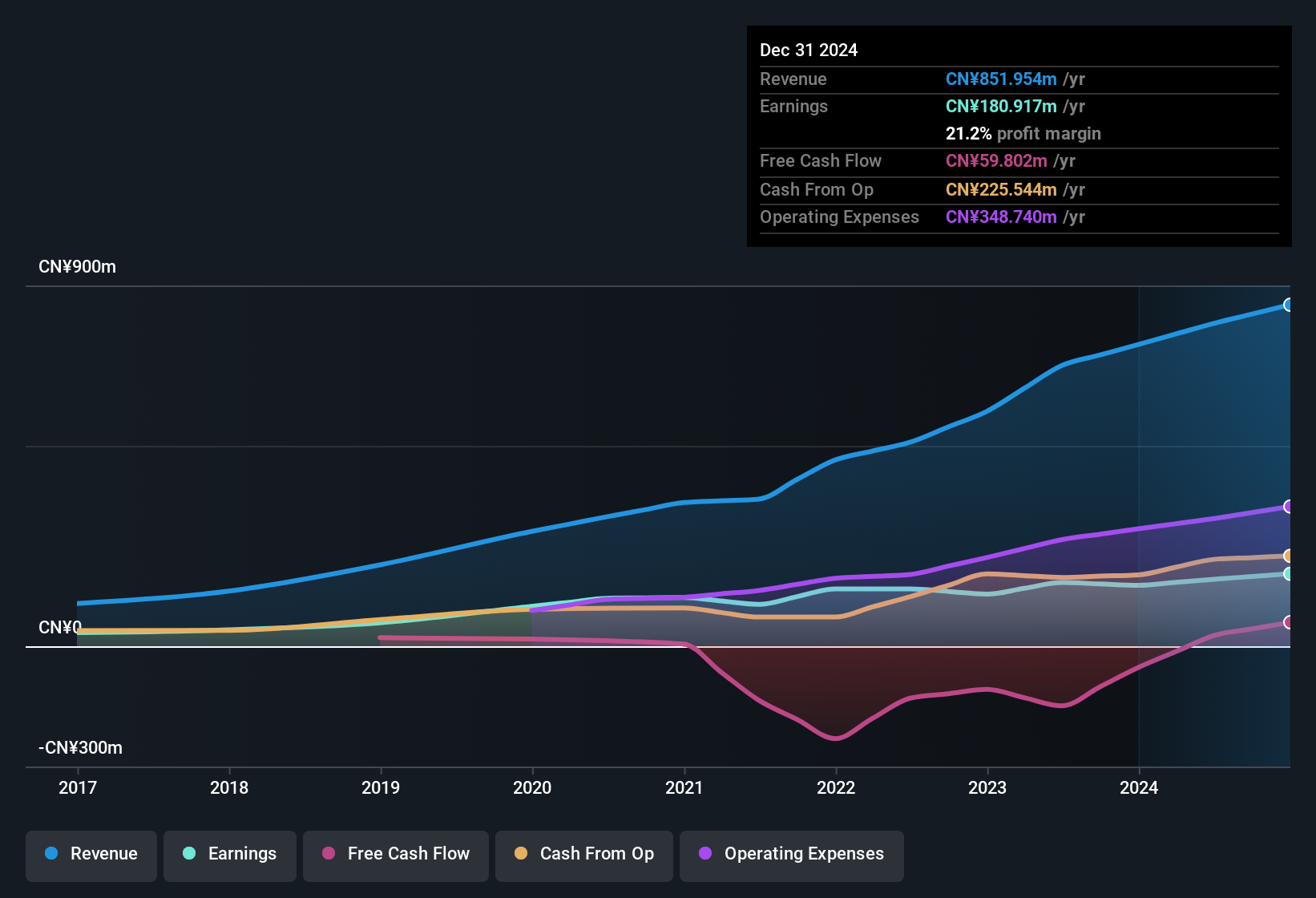1316x898 pixels.
Task: Toggle Operating Expenses legend button
Action: [x=792, y=854]
